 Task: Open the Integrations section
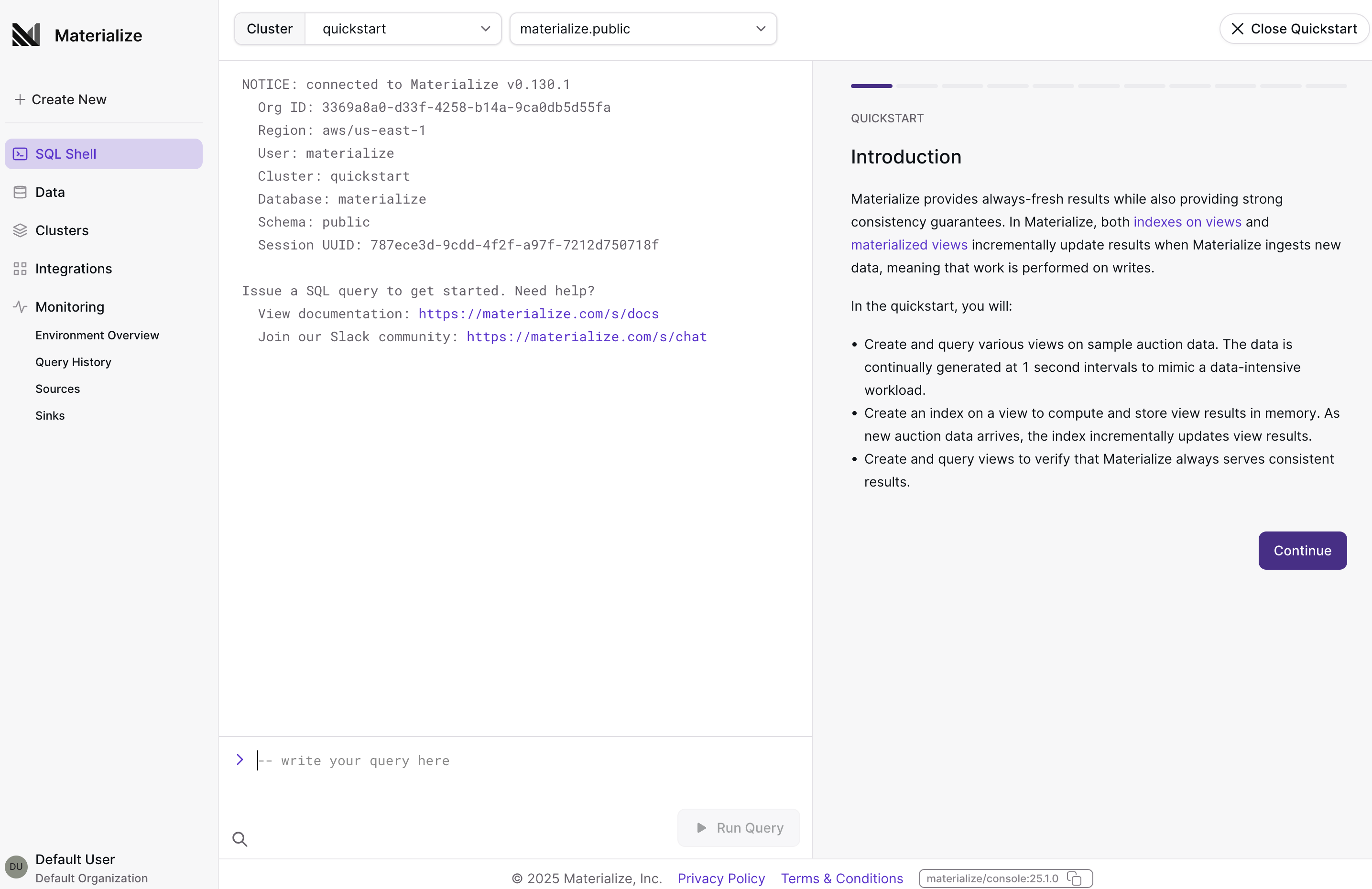point(104,269)
